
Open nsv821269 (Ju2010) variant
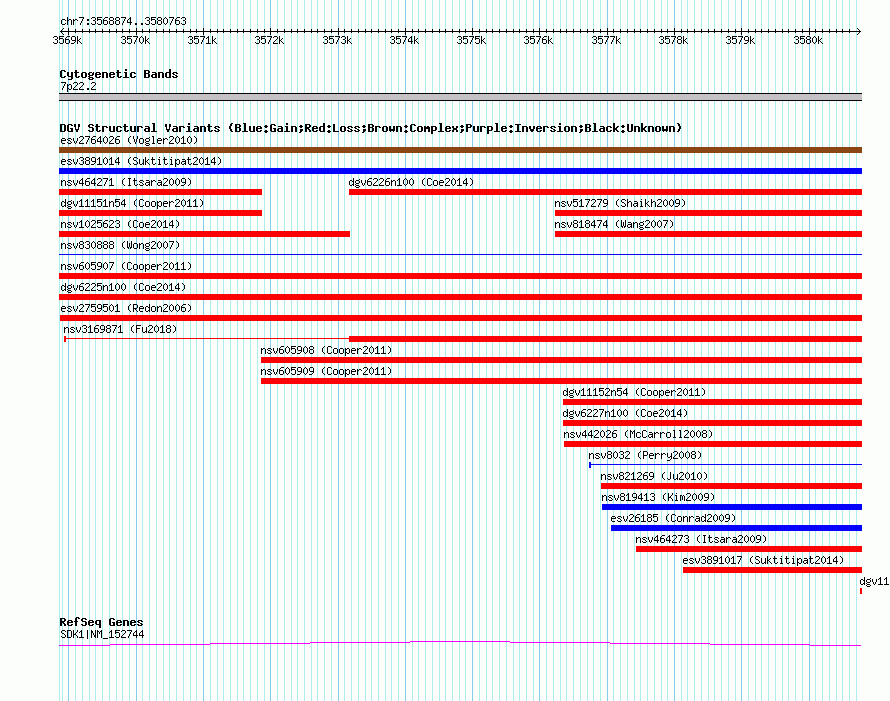[x=654, y=476]
